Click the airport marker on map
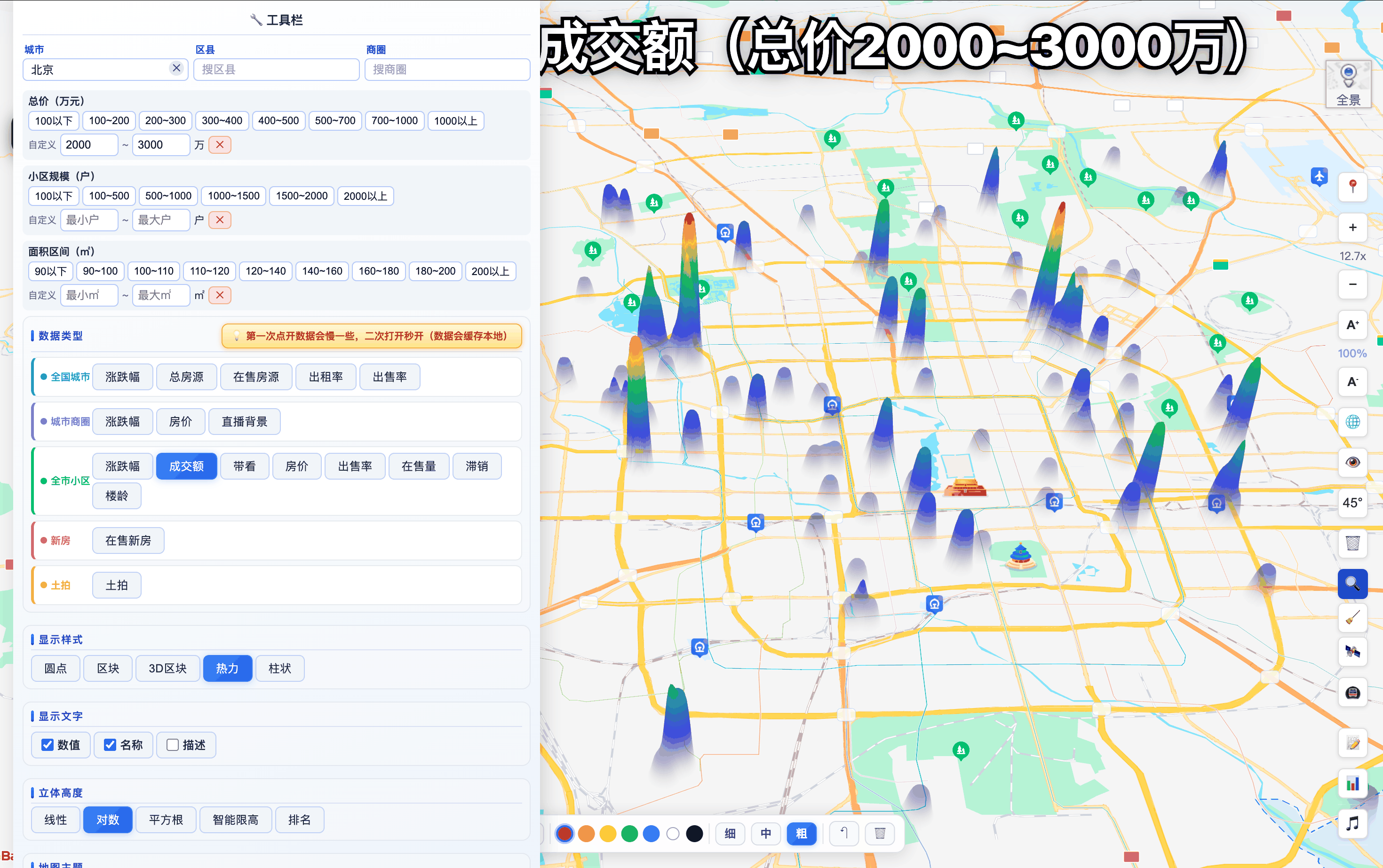 [1319, 176]
